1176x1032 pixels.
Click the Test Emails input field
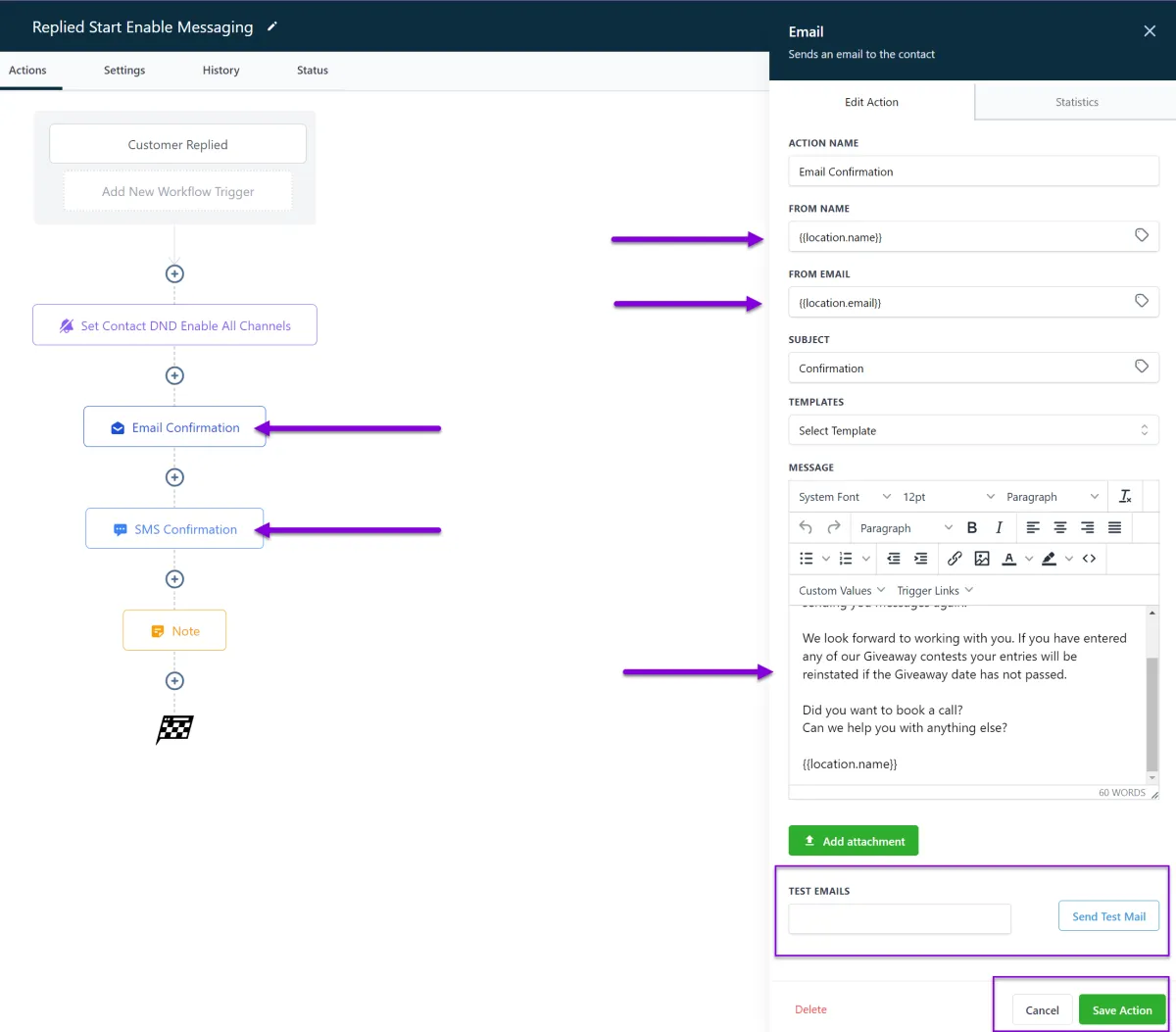900,918
